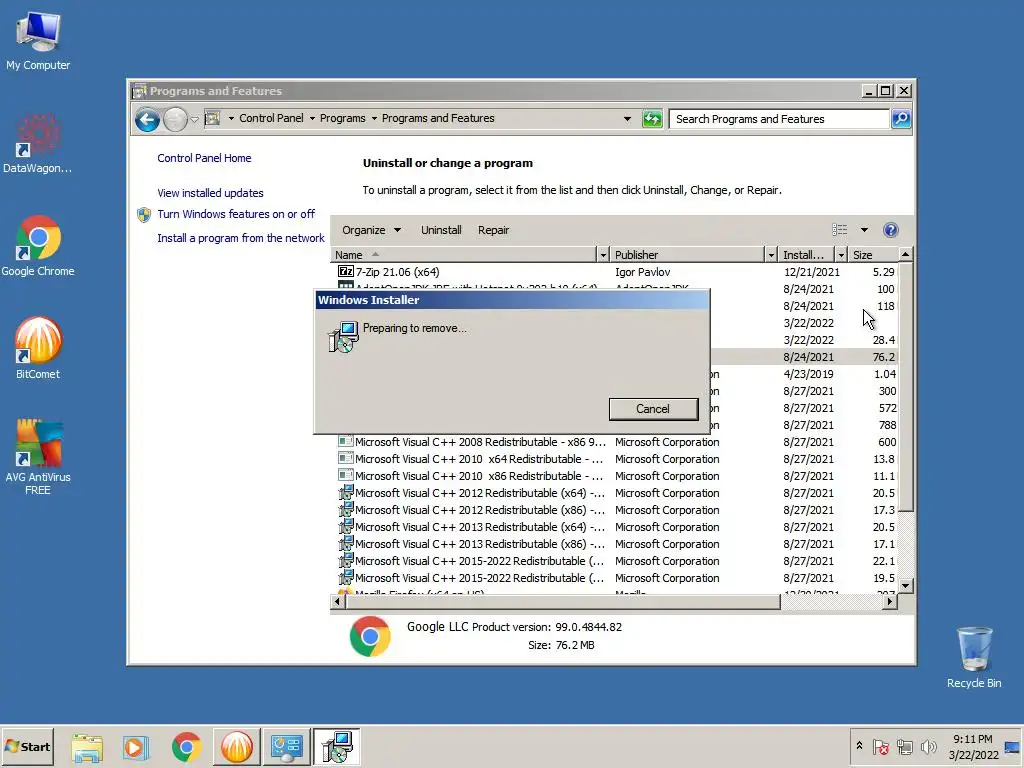Select the Windows Installer taskbar button
The height and width of the screenshot is (768, 1024).
pos(336,747)
